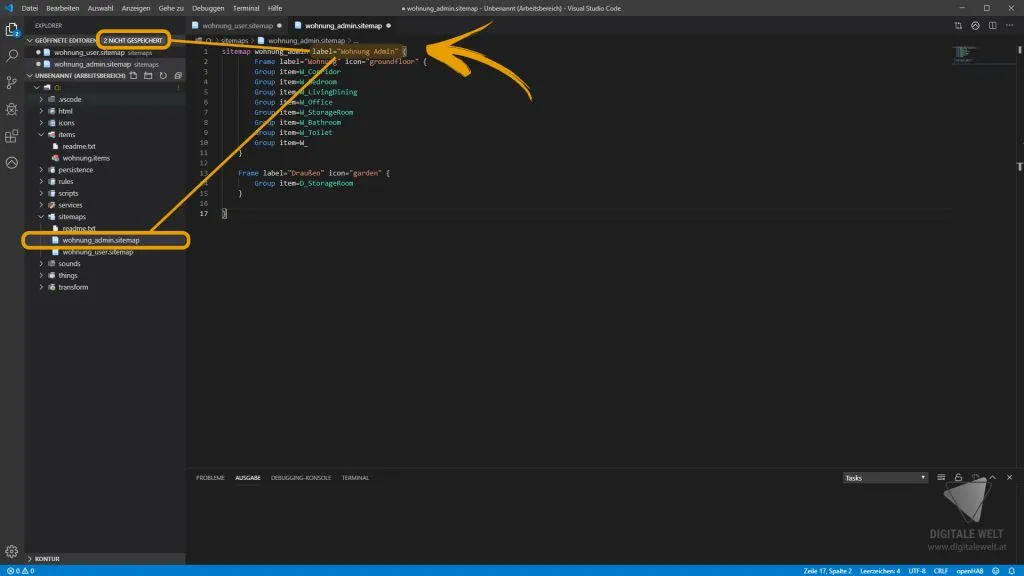Click the New Folder icon in workspace header
The height and width of the screenshot is (576, 1024).
(148, 76)
